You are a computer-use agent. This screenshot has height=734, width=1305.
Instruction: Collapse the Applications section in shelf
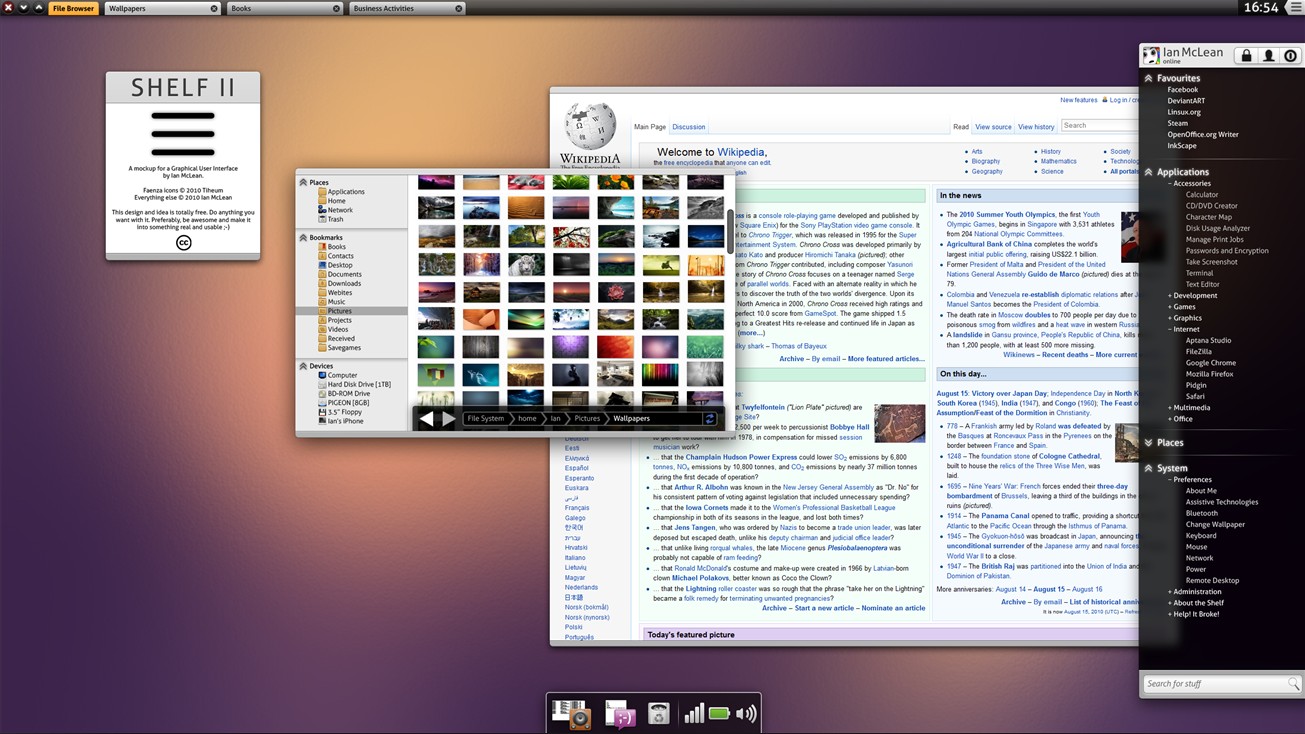point(1149,172)
